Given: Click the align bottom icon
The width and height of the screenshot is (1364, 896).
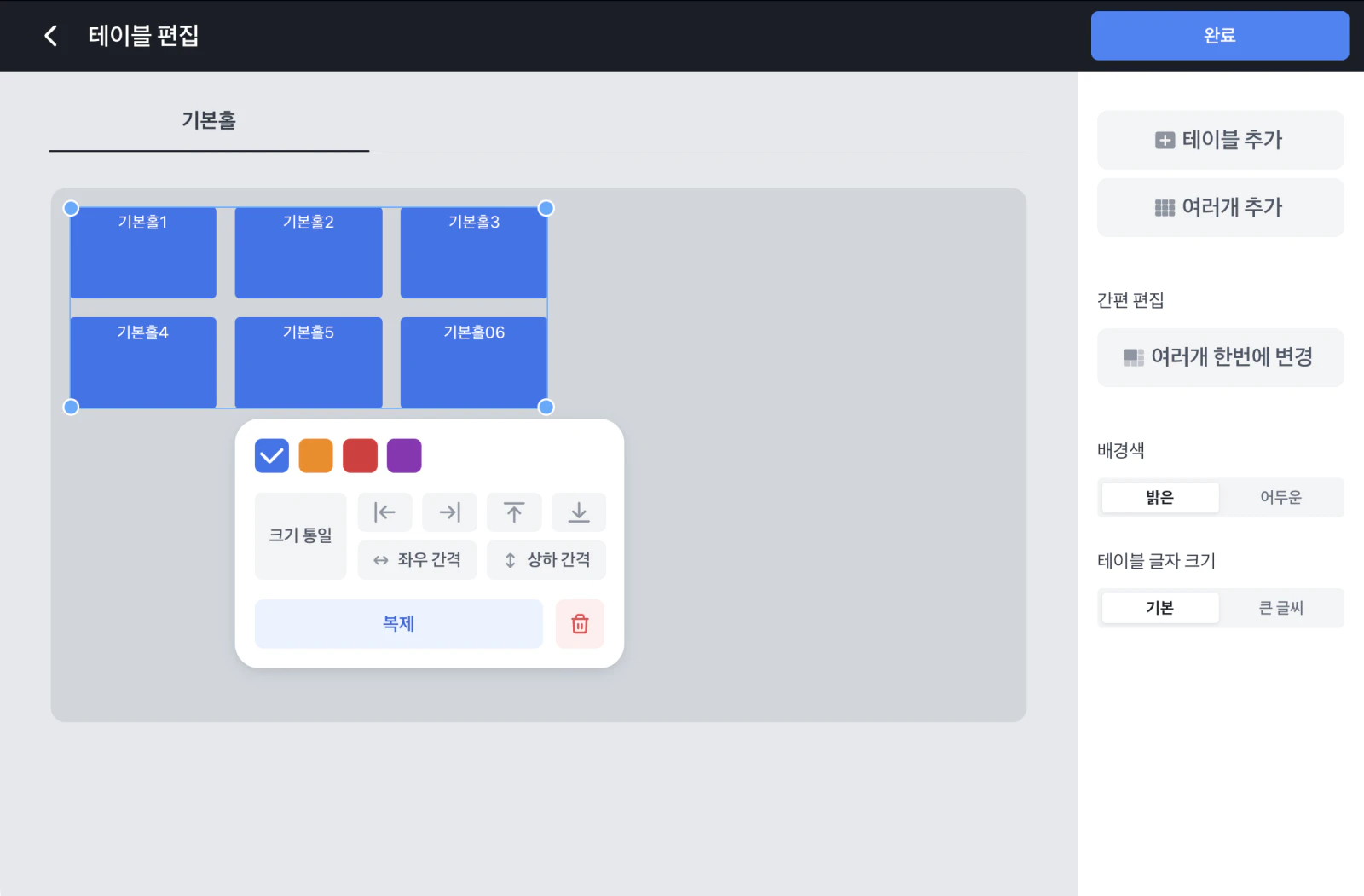Looking at the screenshot, I should tap(579, 512).
